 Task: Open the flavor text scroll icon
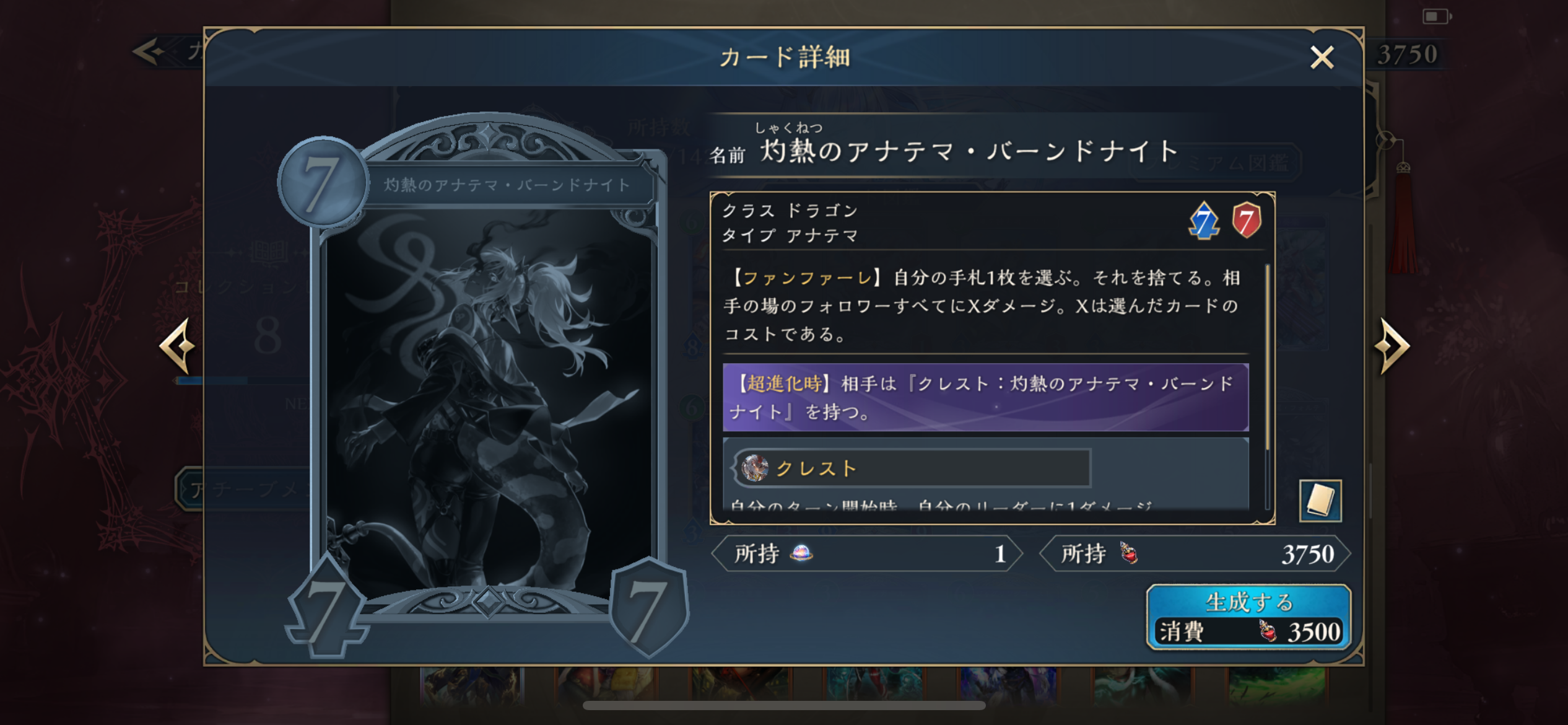1320,500
